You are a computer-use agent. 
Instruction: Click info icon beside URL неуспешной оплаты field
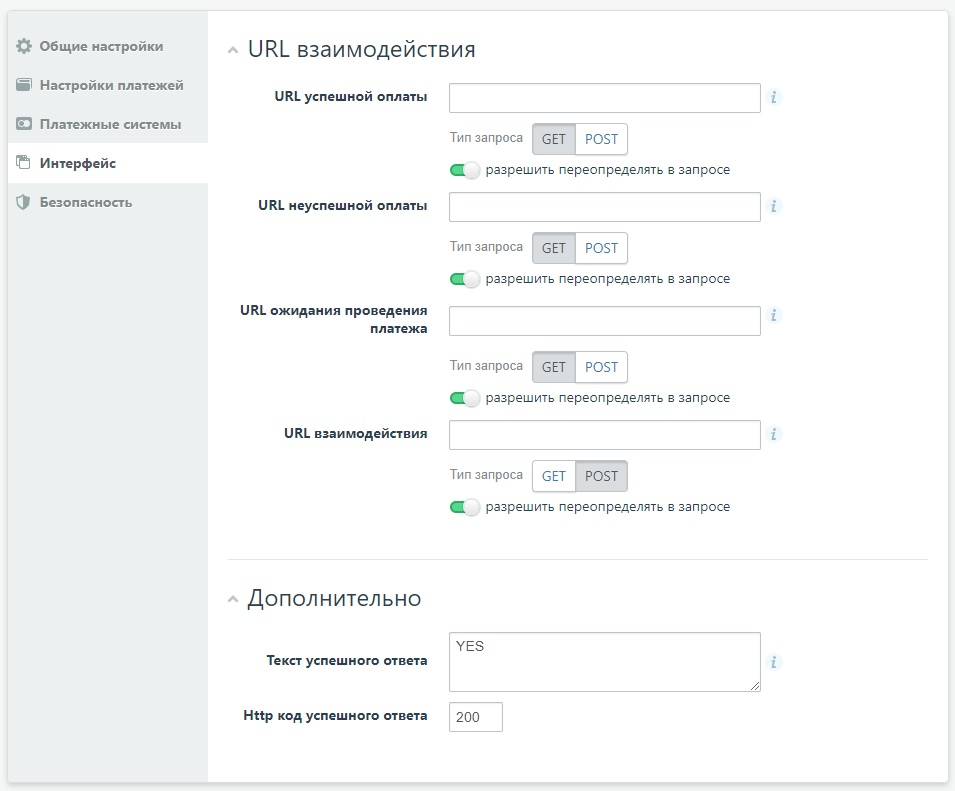click(x=774, y=207)
